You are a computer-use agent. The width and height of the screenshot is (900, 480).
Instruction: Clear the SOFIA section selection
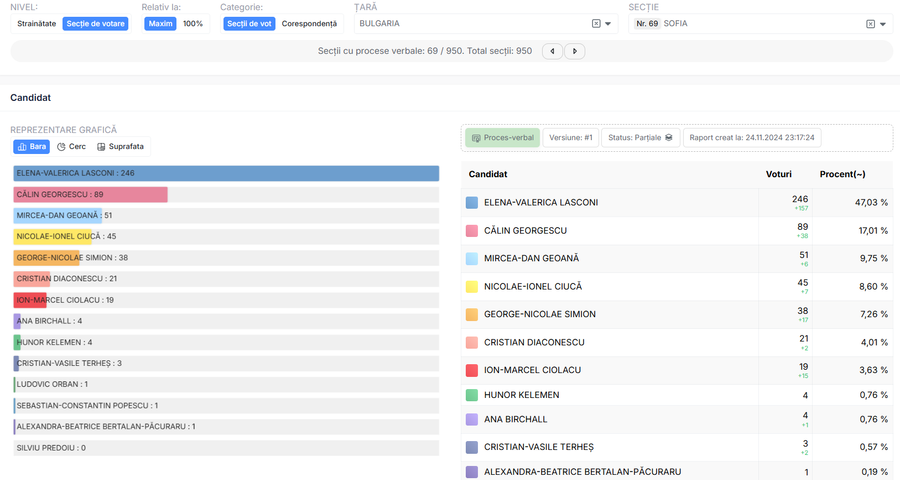[x=870, y=24]
